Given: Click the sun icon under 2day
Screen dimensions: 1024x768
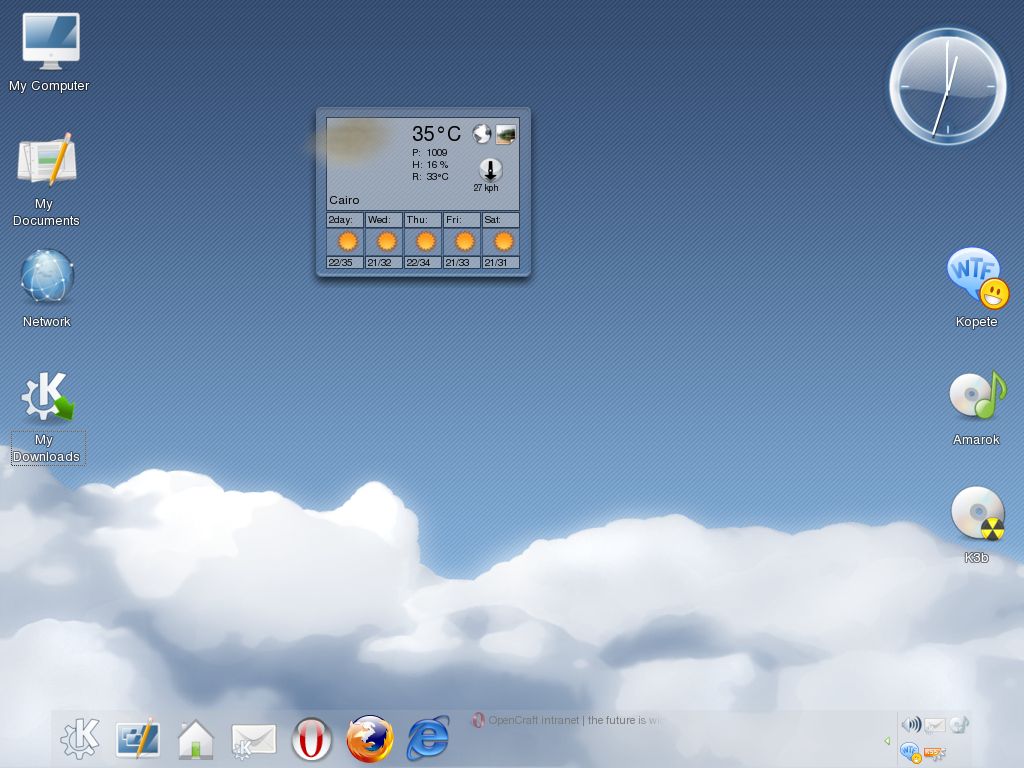Looking at the screenshot, I should click(347, 242).
